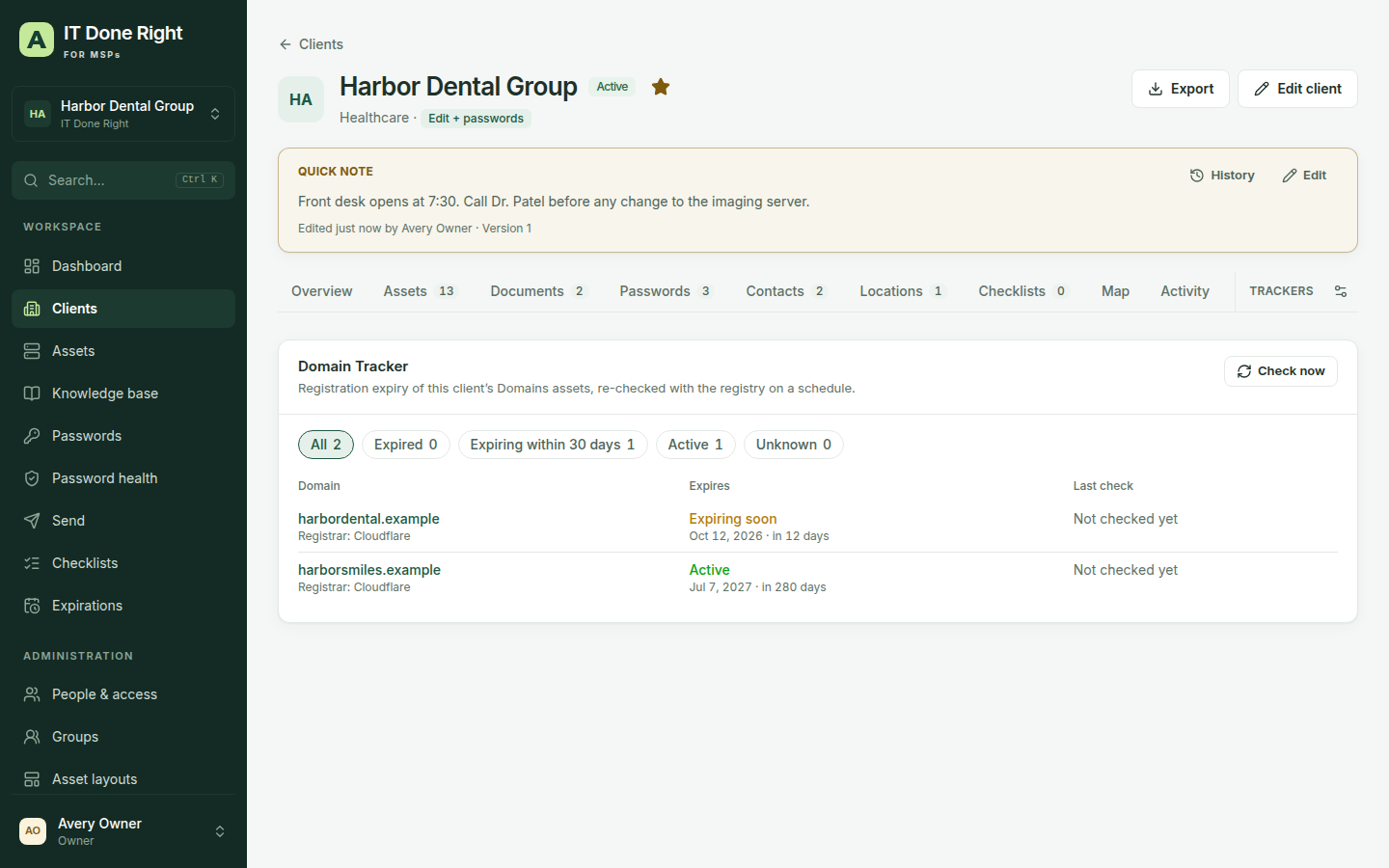Focus the sidebar Search field
Viewport: 1389px width, 868px height.
click(x=123, y=180)
